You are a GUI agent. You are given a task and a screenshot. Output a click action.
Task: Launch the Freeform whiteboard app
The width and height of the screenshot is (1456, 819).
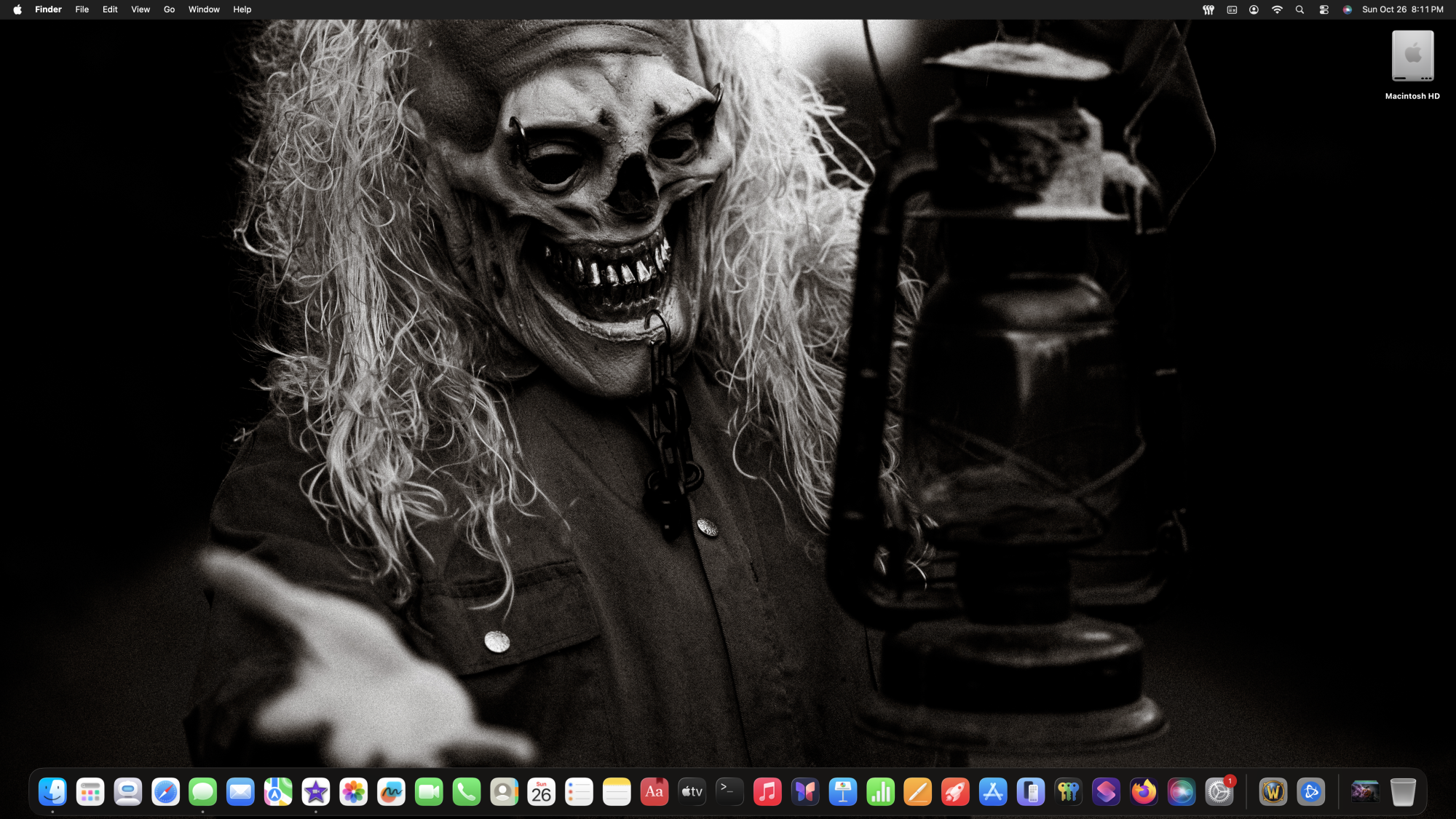[391, 792]
